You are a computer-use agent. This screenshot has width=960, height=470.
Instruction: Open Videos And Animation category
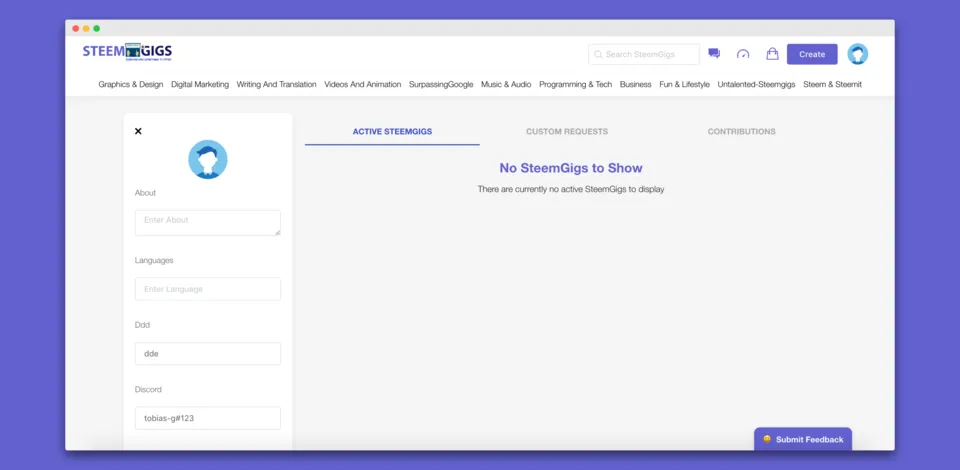(x=362, y=84)
